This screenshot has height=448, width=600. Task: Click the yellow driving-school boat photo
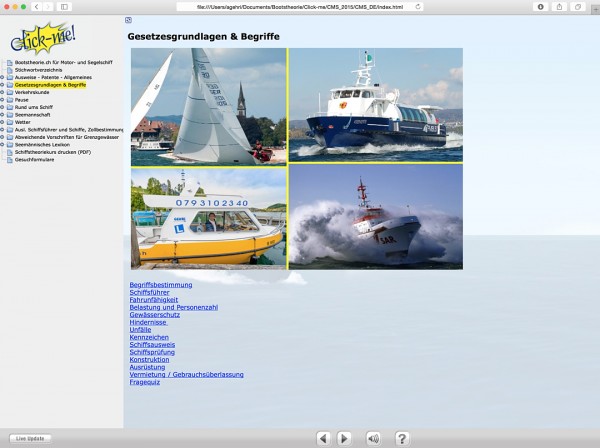(x=209, y=219)
